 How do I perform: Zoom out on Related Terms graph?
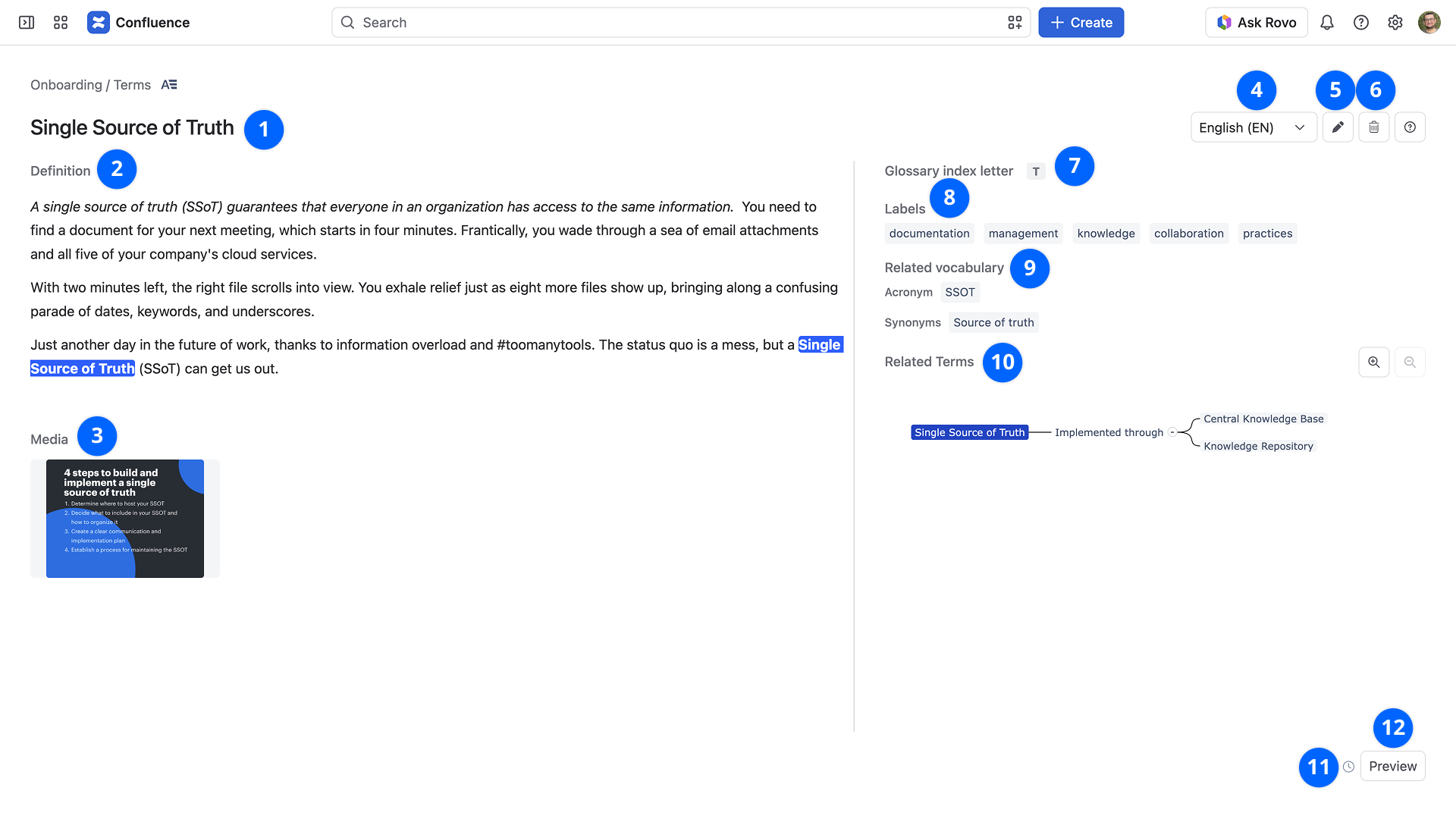(x=1410, y=362)
